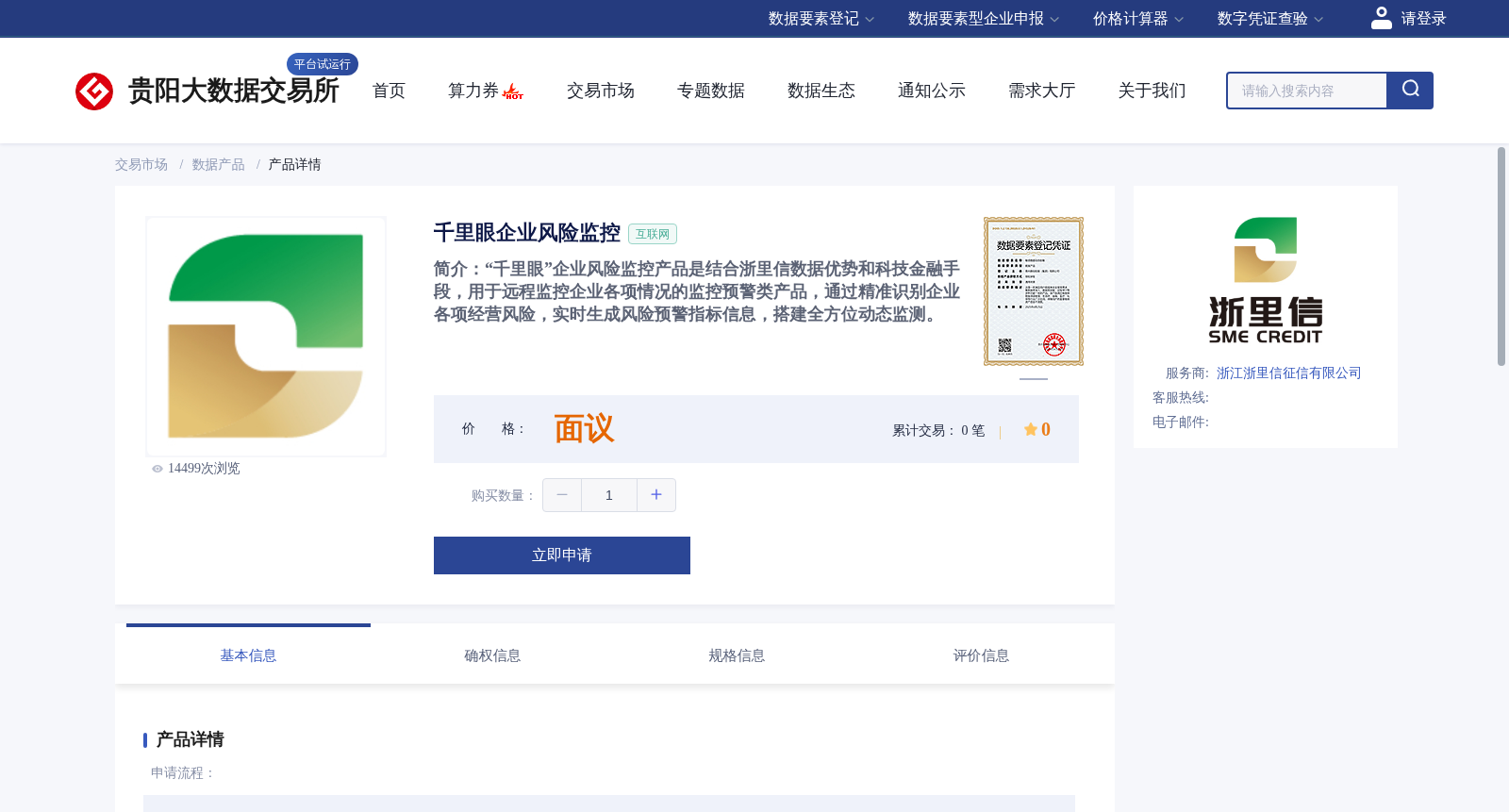The width and height of the screenshot is (1509, 812).
Task: Click the HOT flame icon beside 算力券
Action: (513, 91)
